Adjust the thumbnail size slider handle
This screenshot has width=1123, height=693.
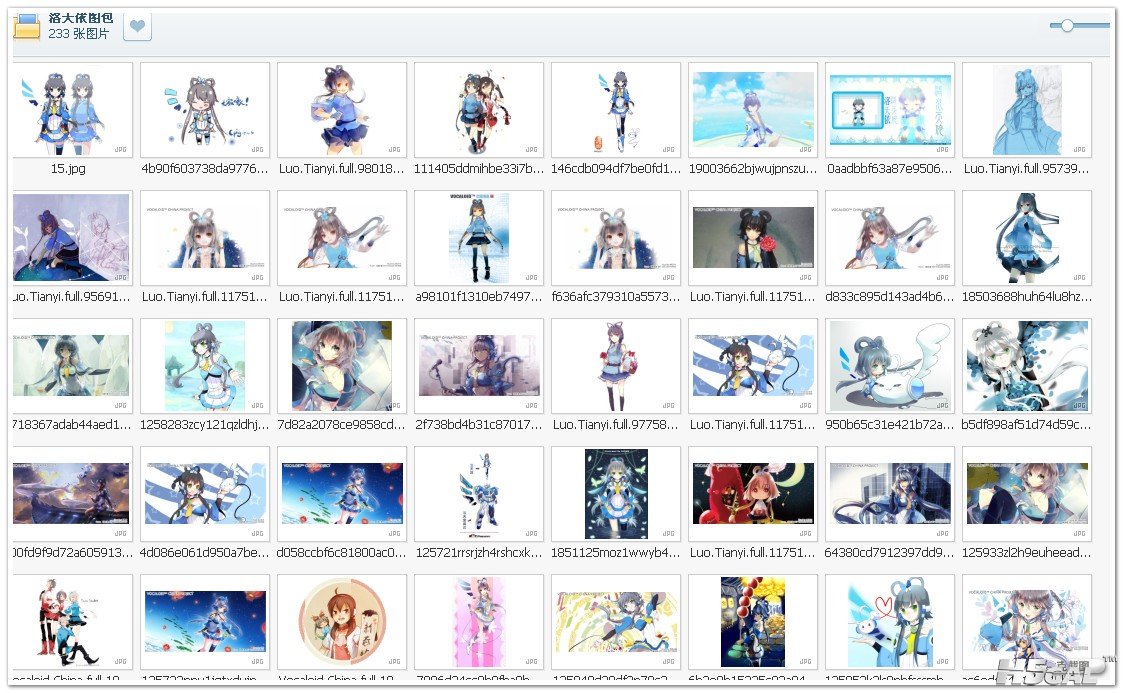click(x=1067, y=25)
